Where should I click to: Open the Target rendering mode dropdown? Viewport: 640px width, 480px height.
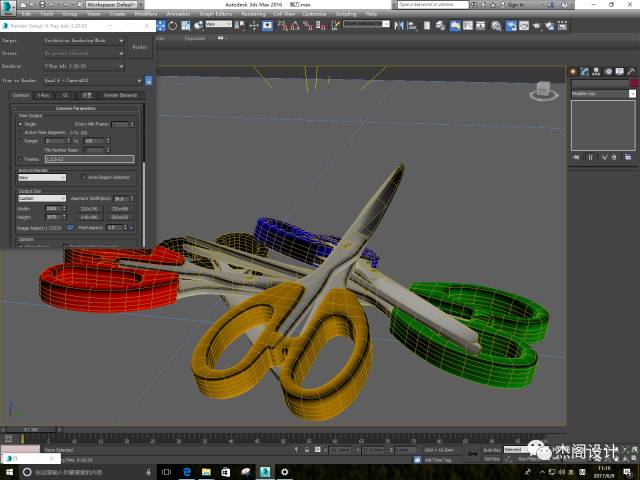pyautogui.click(x=84, y=40)
